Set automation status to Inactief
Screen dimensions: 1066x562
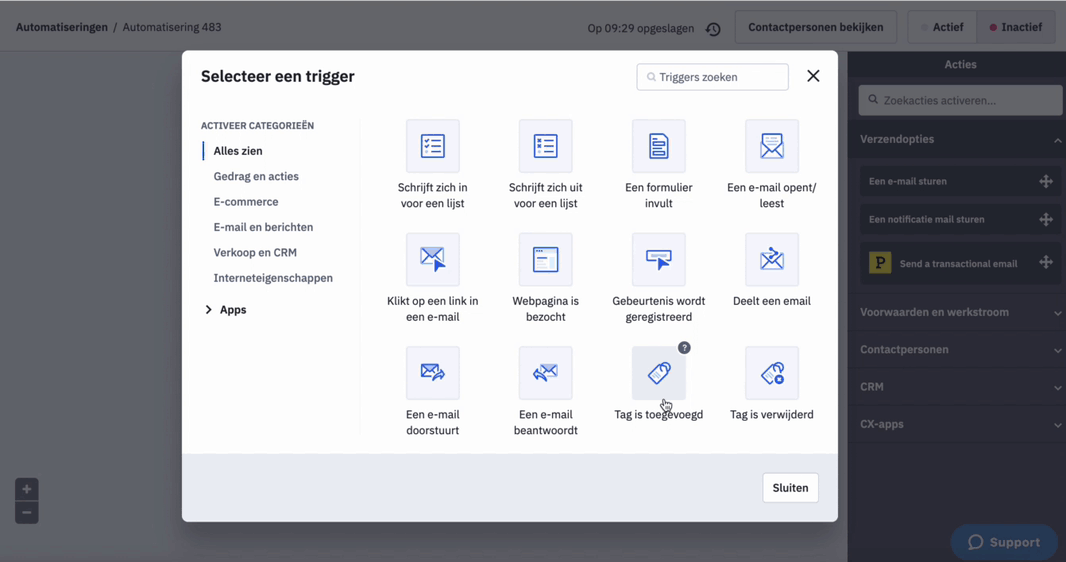pyautogui.click(x=1016, y=27)
